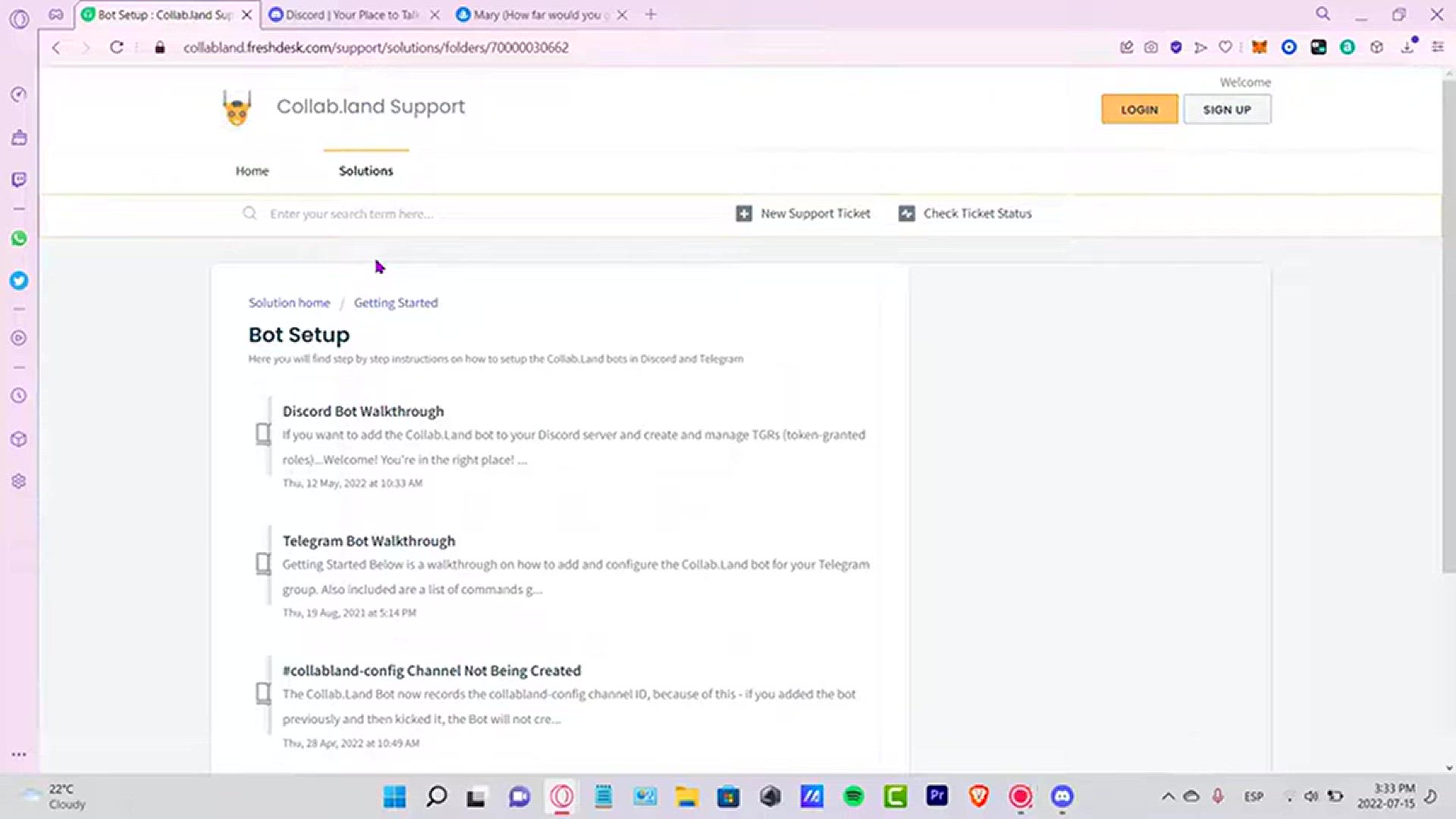Open Spotify from the taskbar

coord(854,796)
